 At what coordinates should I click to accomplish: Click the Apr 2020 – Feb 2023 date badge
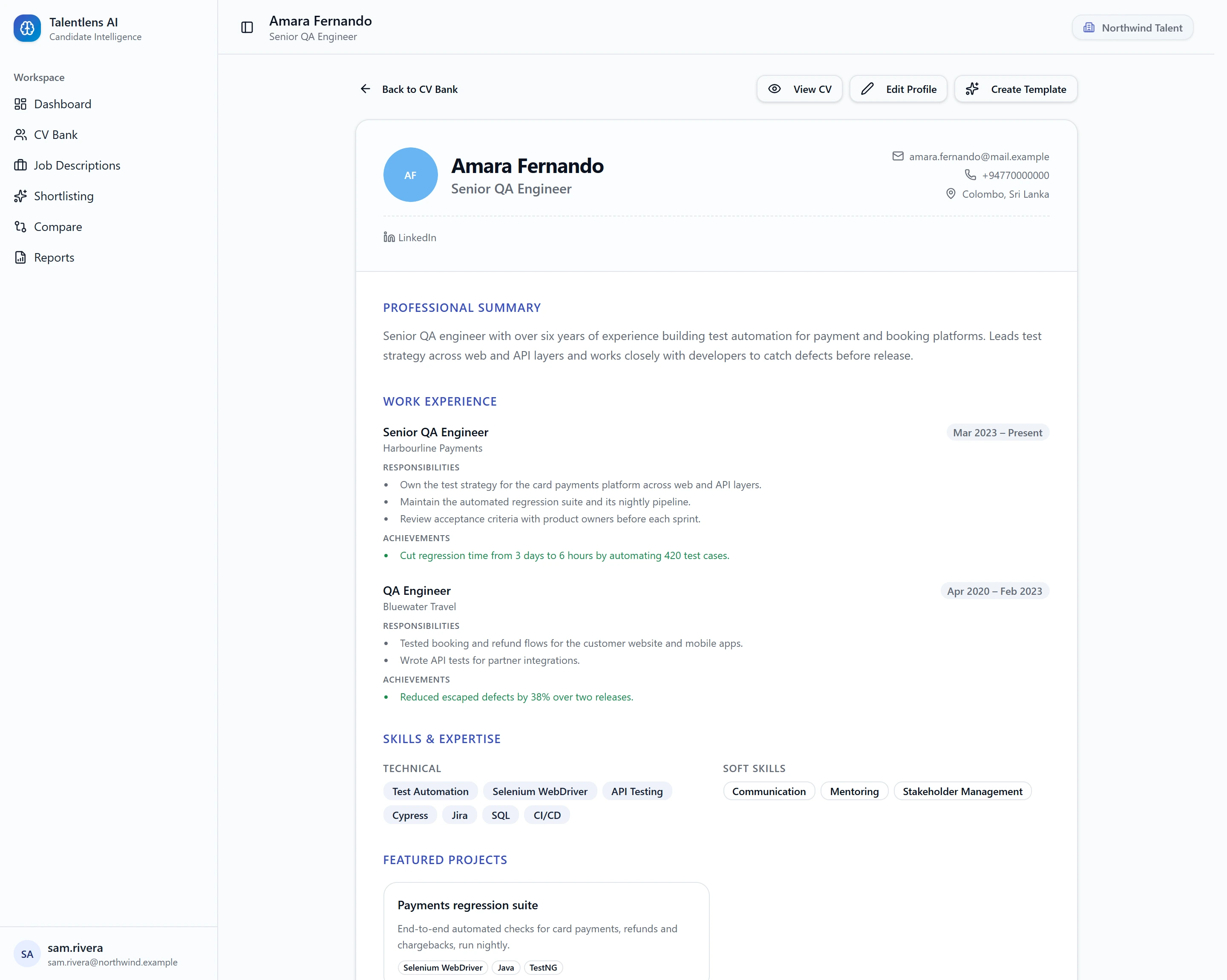pos(994,591)
